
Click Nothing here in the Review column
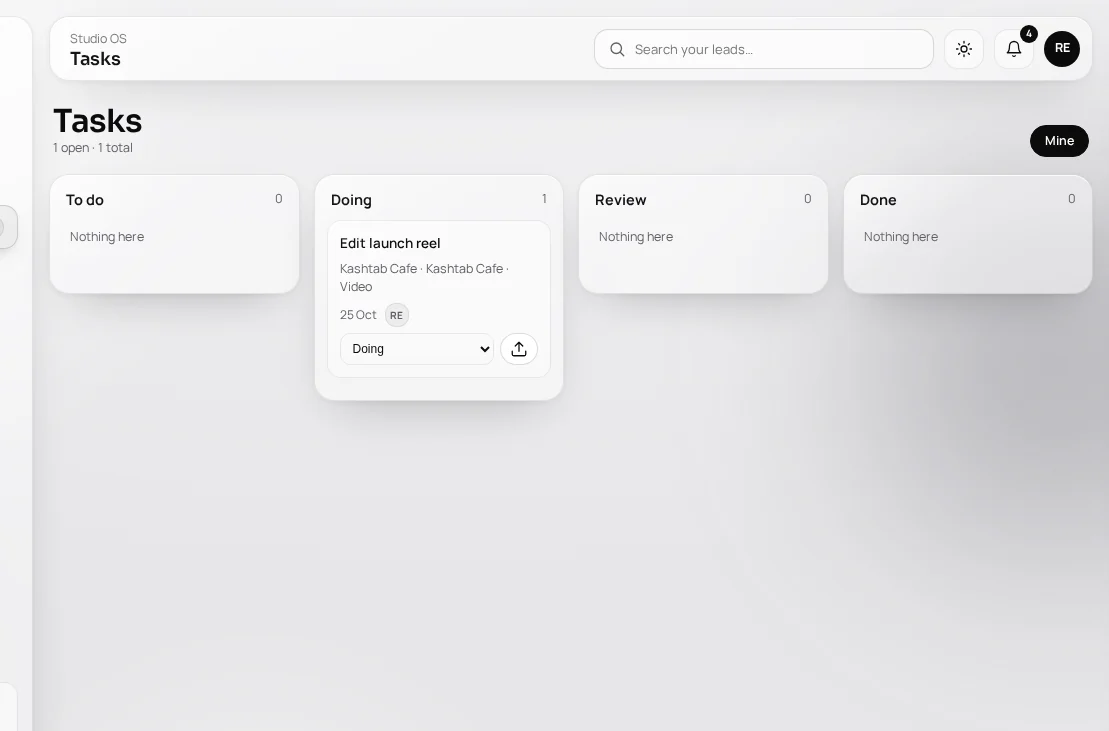(636, 237)
